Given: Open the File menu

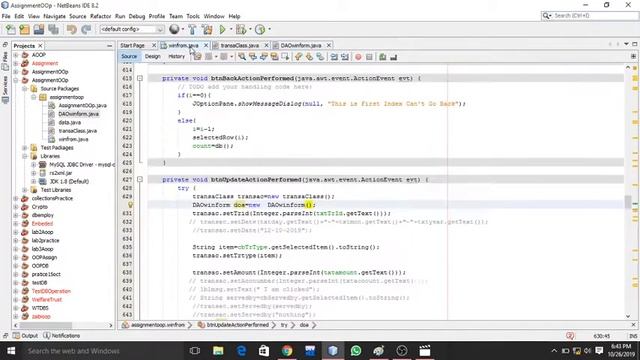Looking at the screenshot, I should tap(6, 16).
